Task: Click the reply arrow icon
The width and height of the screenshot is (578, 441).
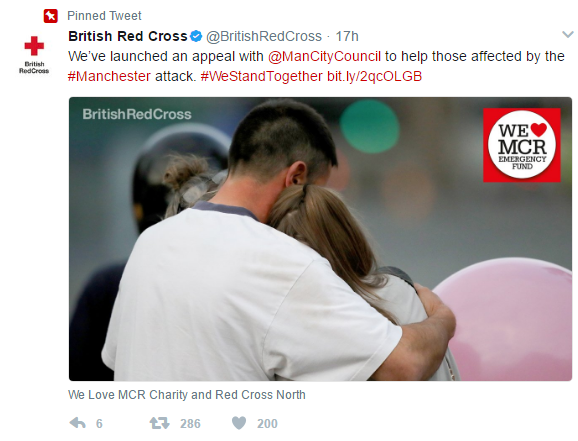Action: [77, 423]
